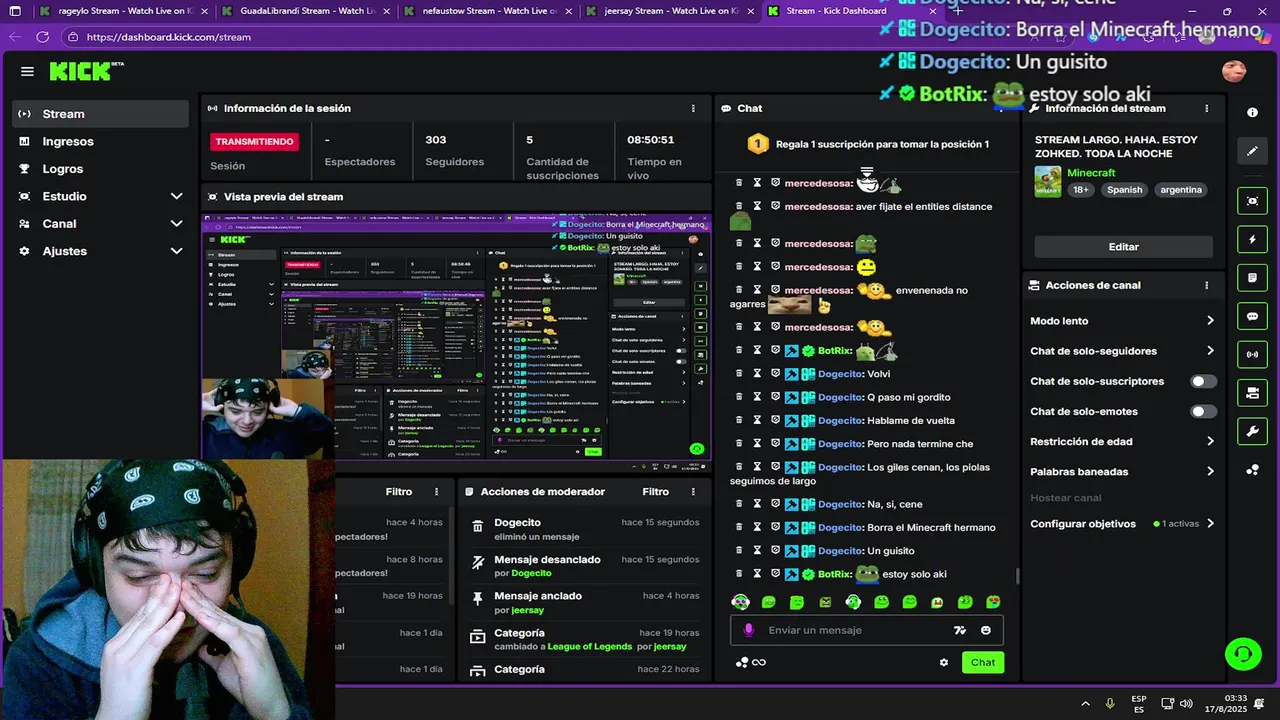Open Acciones de canal three-dot menu
Viewport: 1280px width, 720px height.
tap(1207, 285)
